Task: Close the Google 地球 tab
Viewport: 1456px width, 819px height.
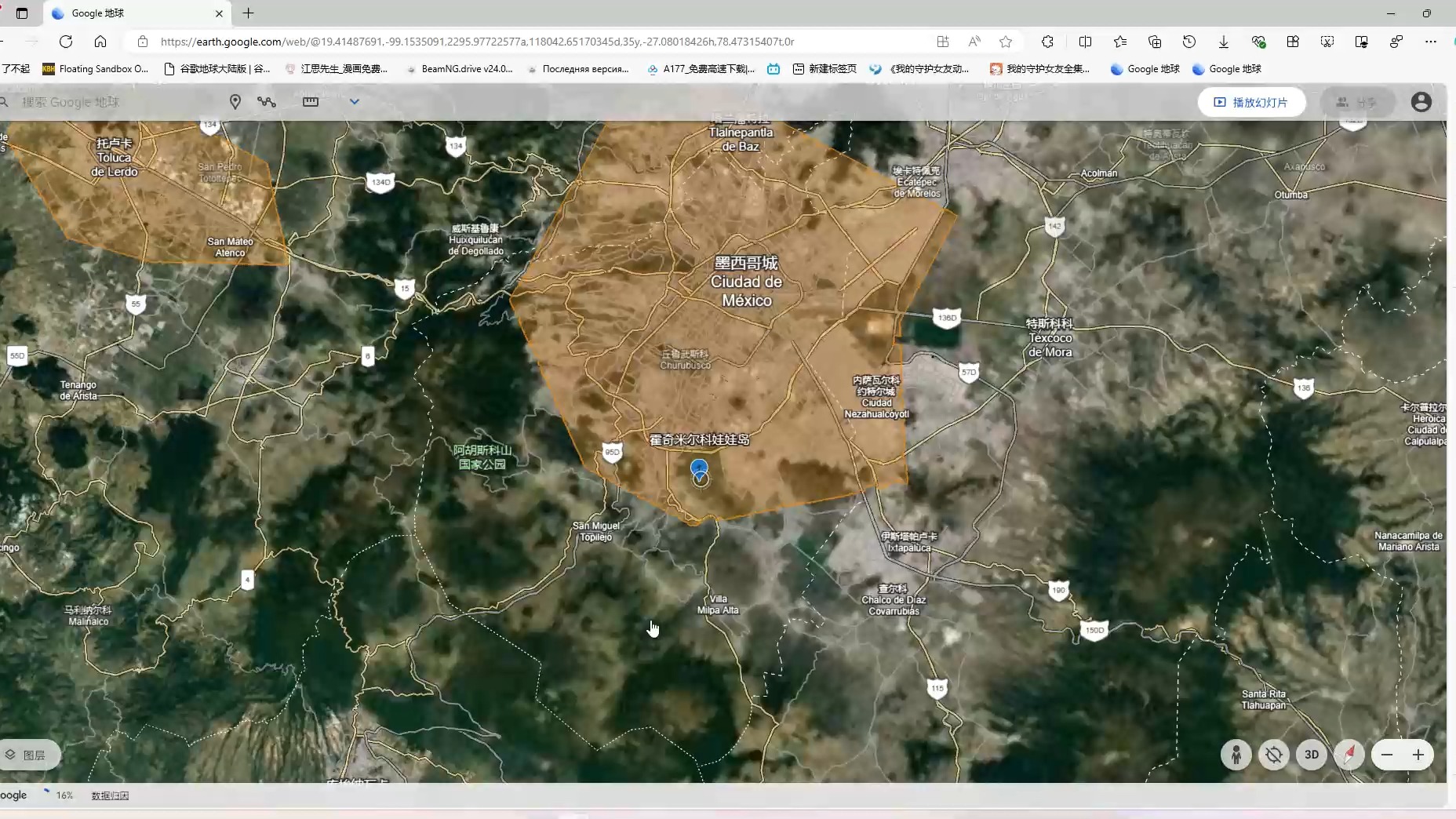Action: tap(219, 13)
